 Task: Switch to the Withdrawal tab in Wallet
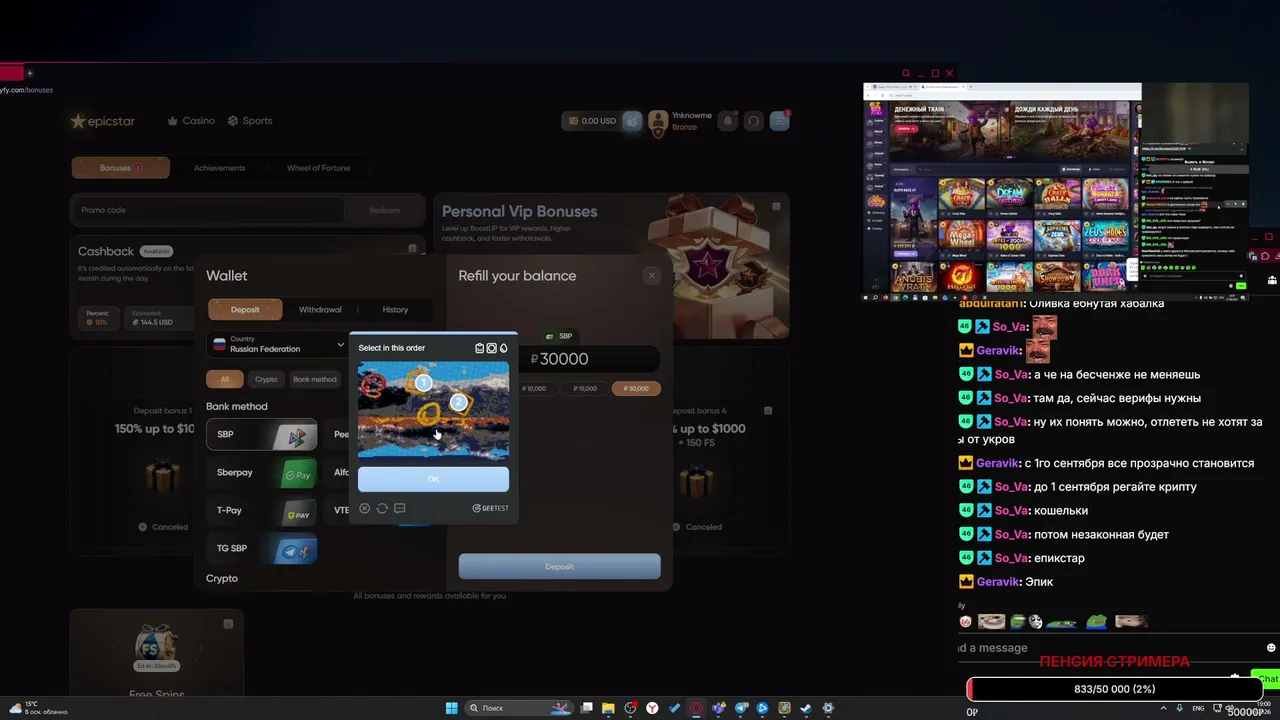pyautogui.click(x=320, y=310)
